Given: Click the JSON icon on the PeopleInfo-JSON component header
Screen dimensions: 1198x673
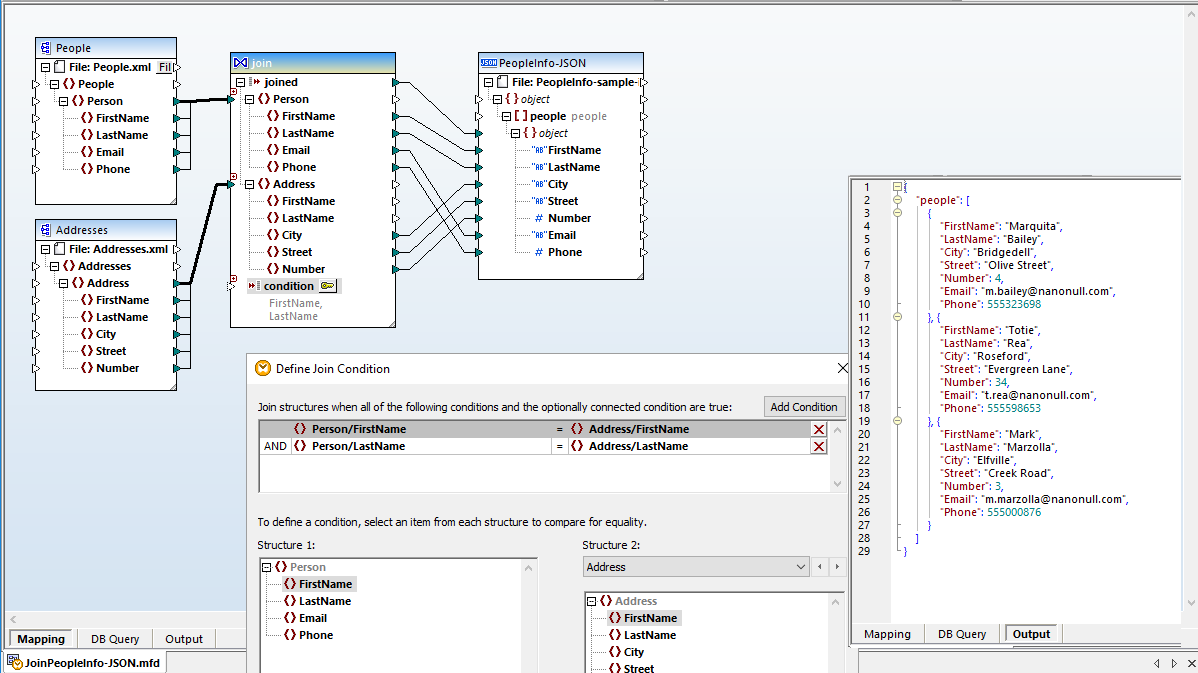Looking at the screenshot, I should [487, 62].
